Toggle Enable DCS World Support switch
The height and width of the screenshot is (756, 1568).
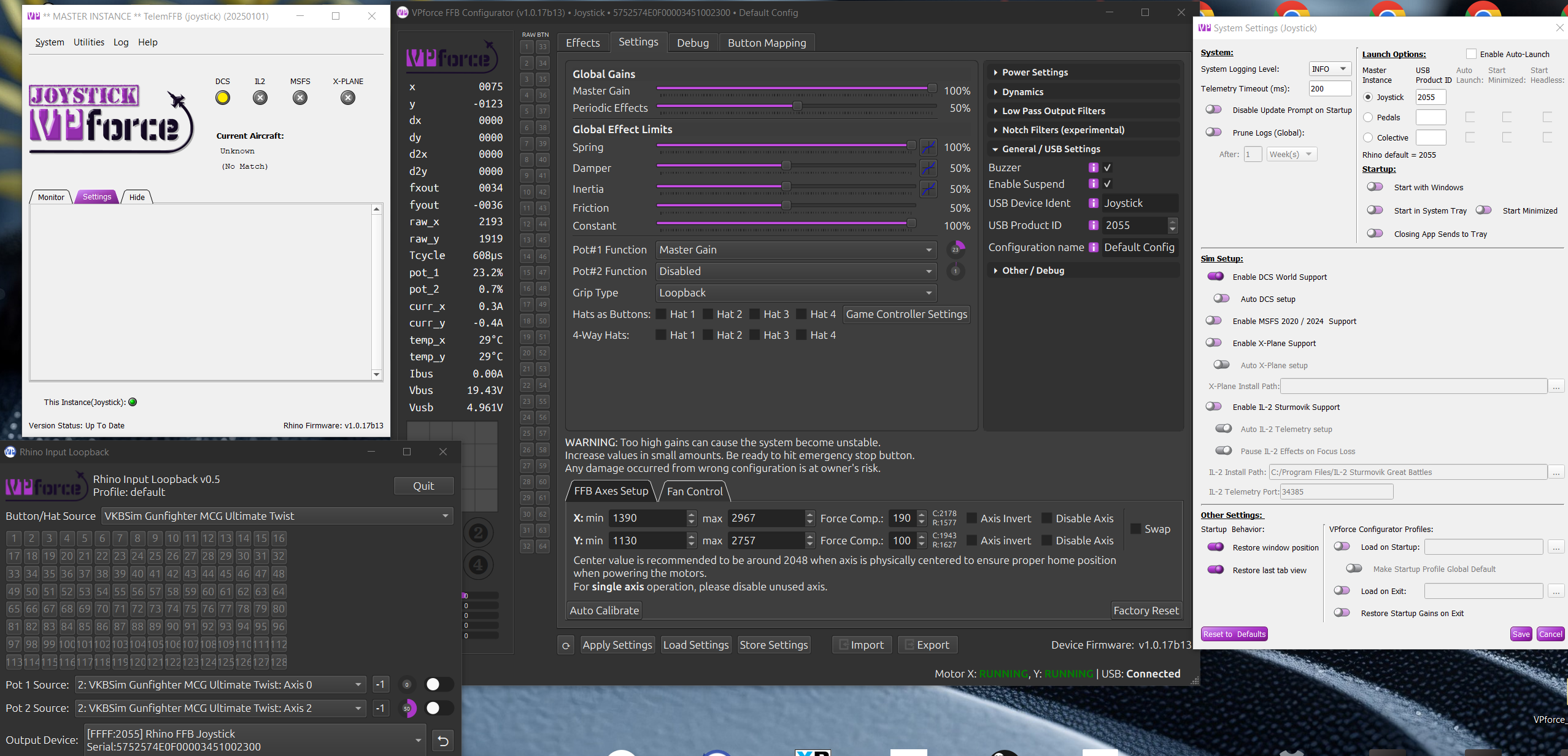click(x=1215, y=277)
